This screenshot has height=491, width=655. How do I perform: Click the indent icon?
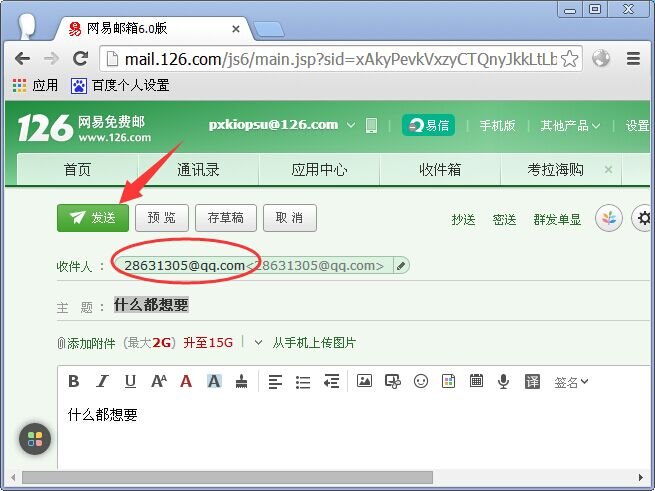(331, 382)
